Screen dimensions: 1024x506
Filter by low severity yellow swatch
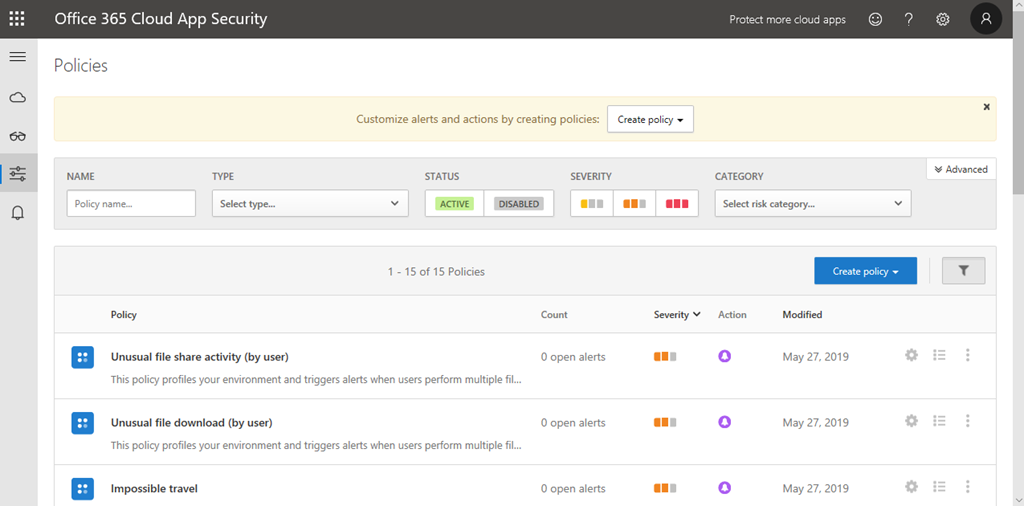point(592,204)
